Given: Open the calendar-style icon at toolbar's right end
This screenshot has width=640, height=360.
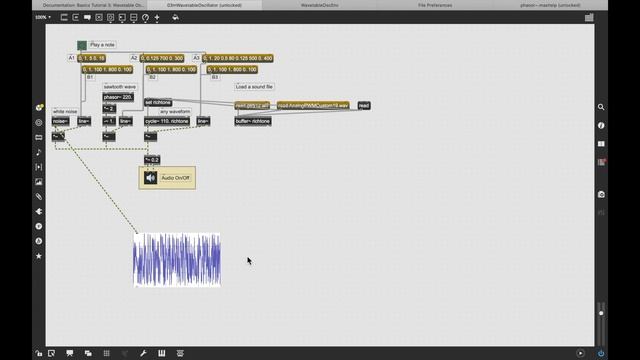Looking at the screenshot, I should (x=589, y=18).
